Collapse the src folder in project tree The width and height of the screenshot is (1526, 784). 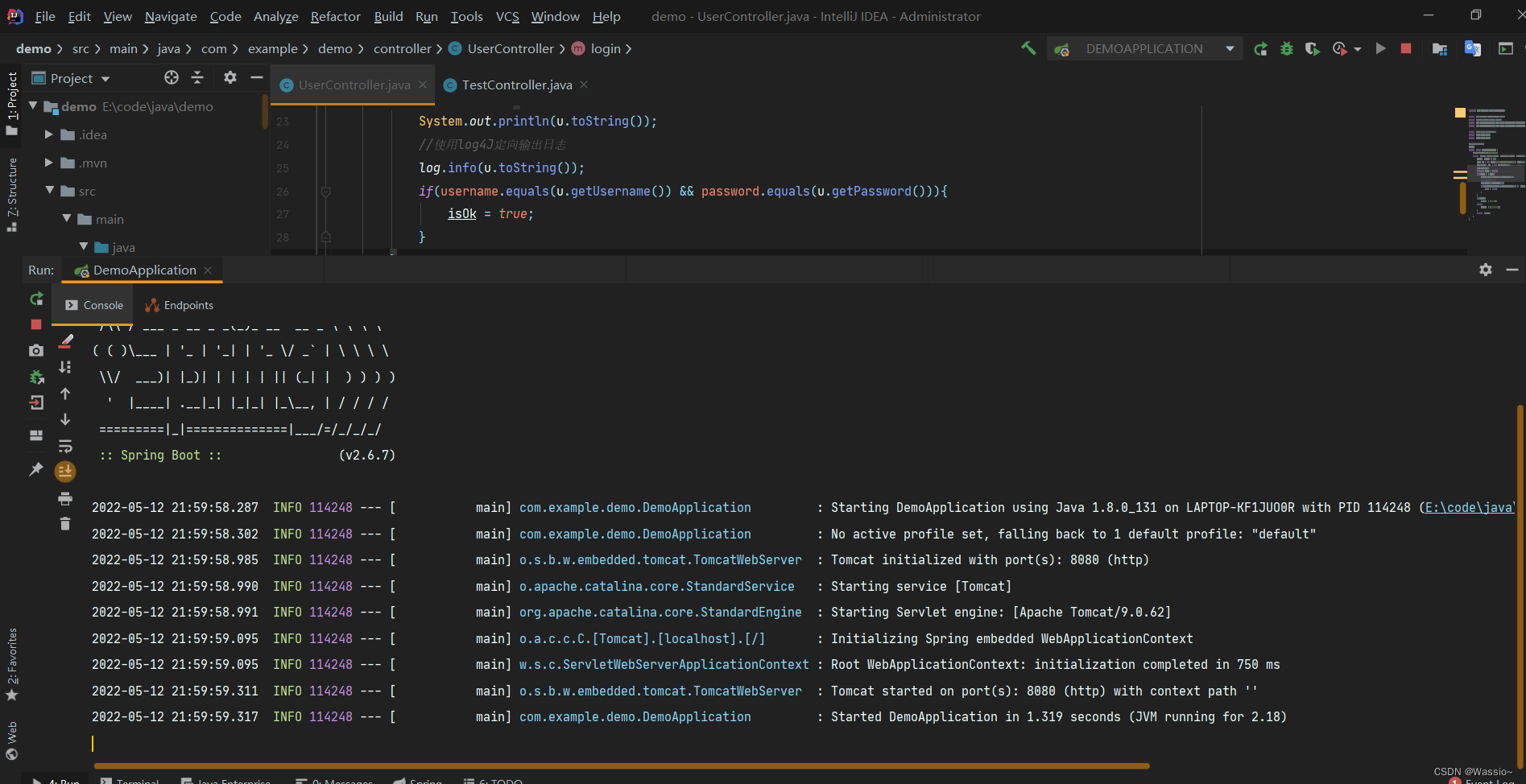tap(50, 191)
